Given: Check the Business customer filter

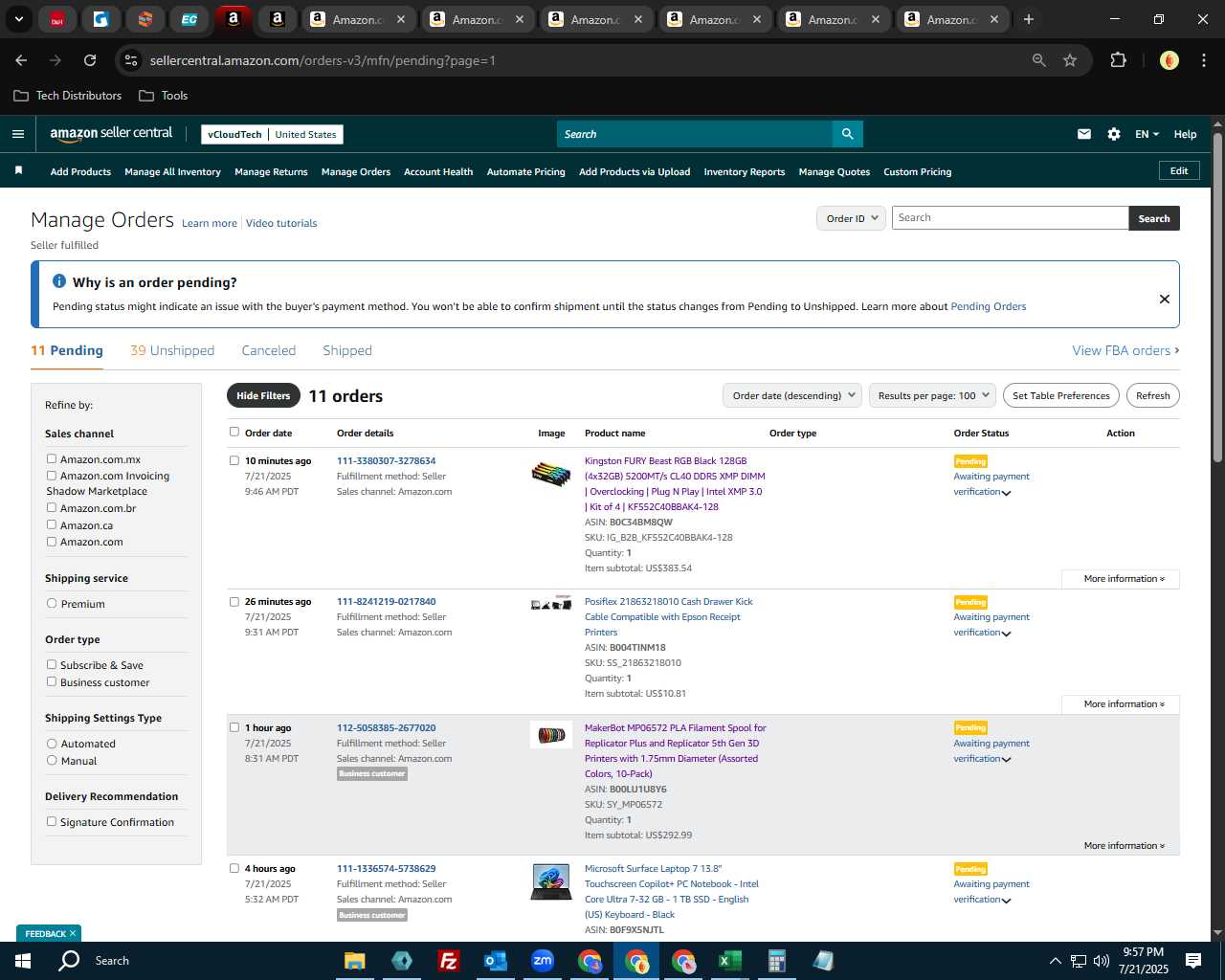Looking at the screenshot, I should pyautogui.click(x=52, y=681).
